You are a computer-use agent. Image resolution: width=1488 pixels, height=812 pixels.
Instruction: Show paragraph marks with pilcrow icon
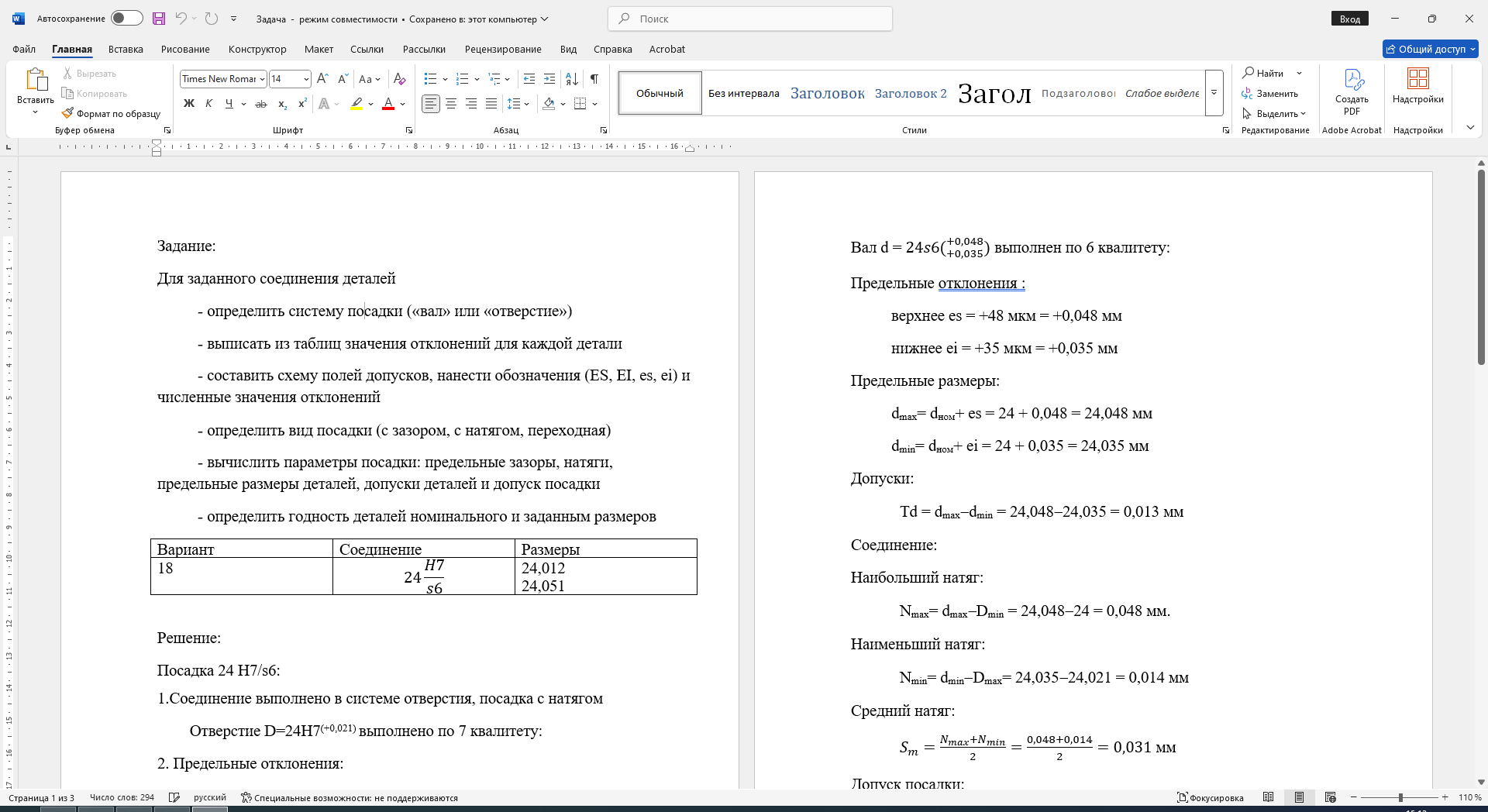[x=594, y=79]
